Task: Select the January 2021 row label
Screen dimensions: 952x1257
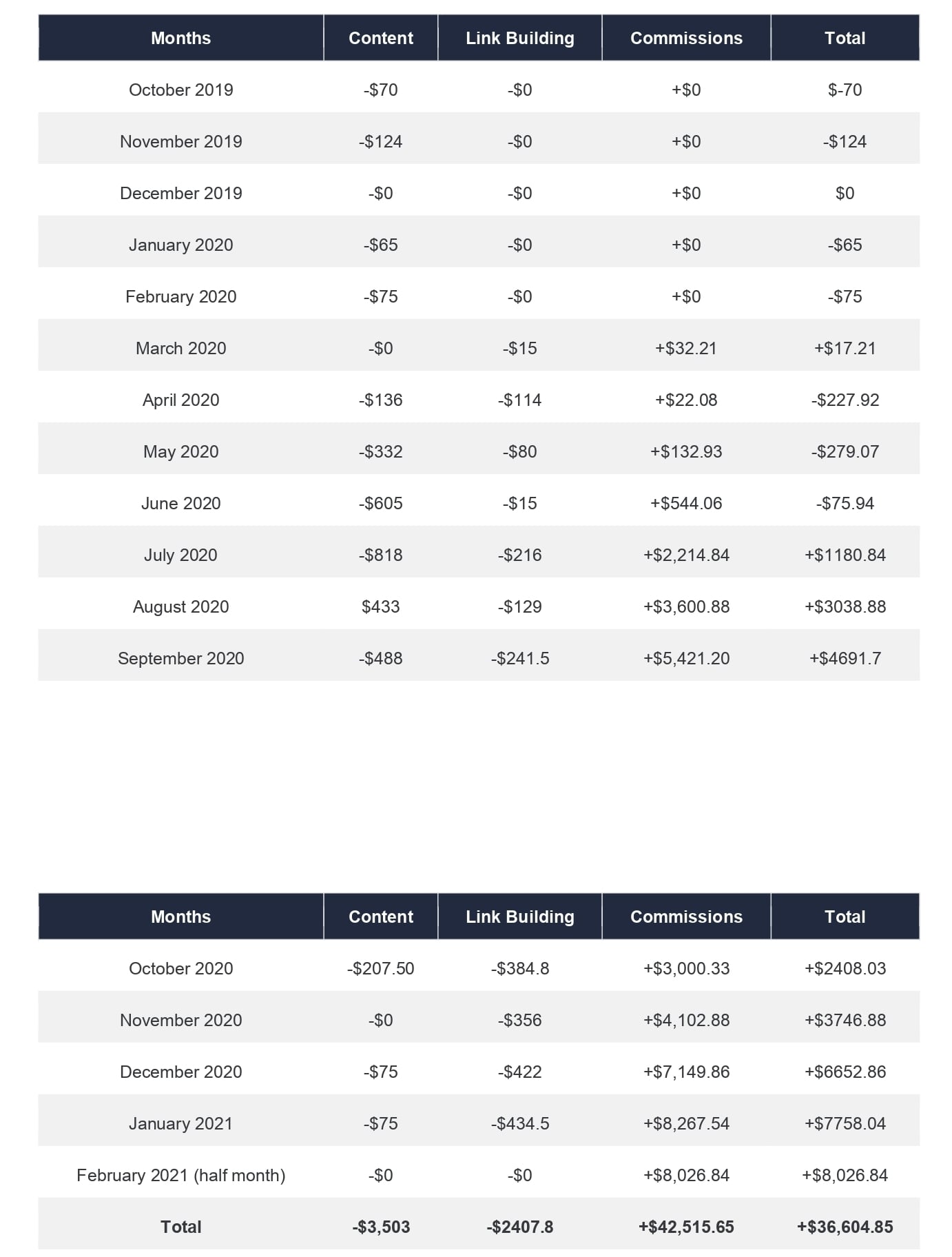Action: 180,1123
